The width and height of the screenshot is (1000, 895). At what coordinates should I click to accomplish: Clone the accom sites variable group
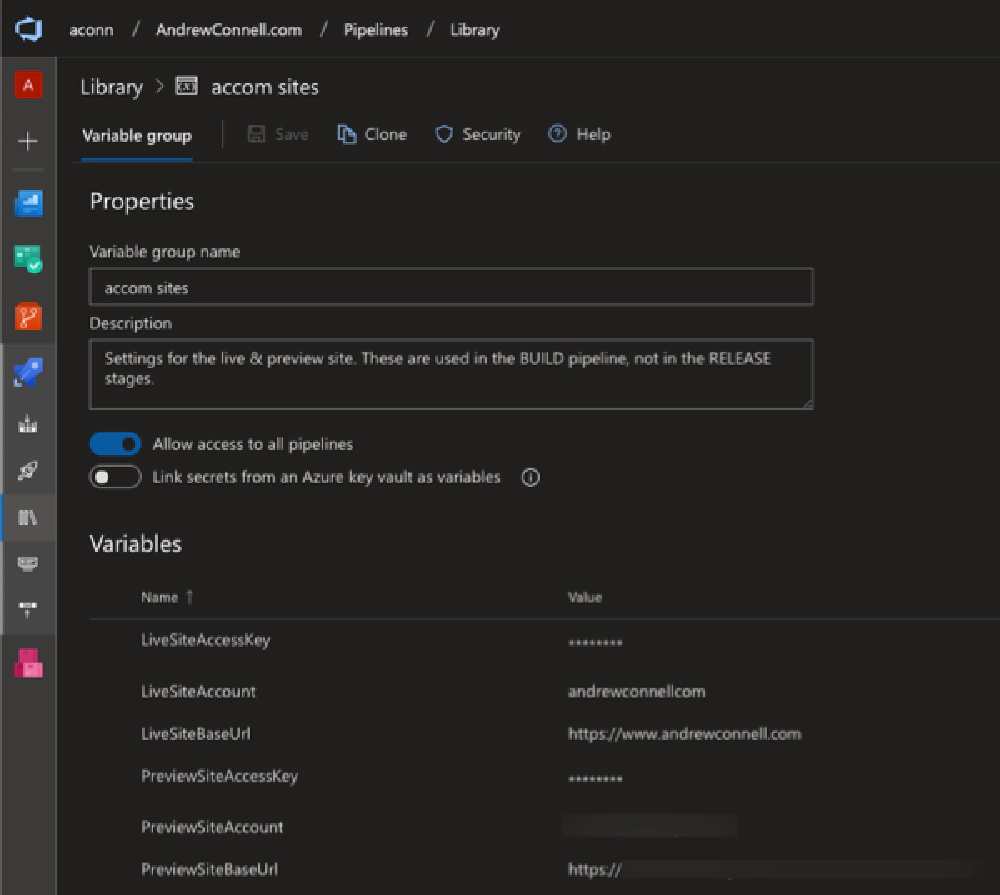[372, 134]
